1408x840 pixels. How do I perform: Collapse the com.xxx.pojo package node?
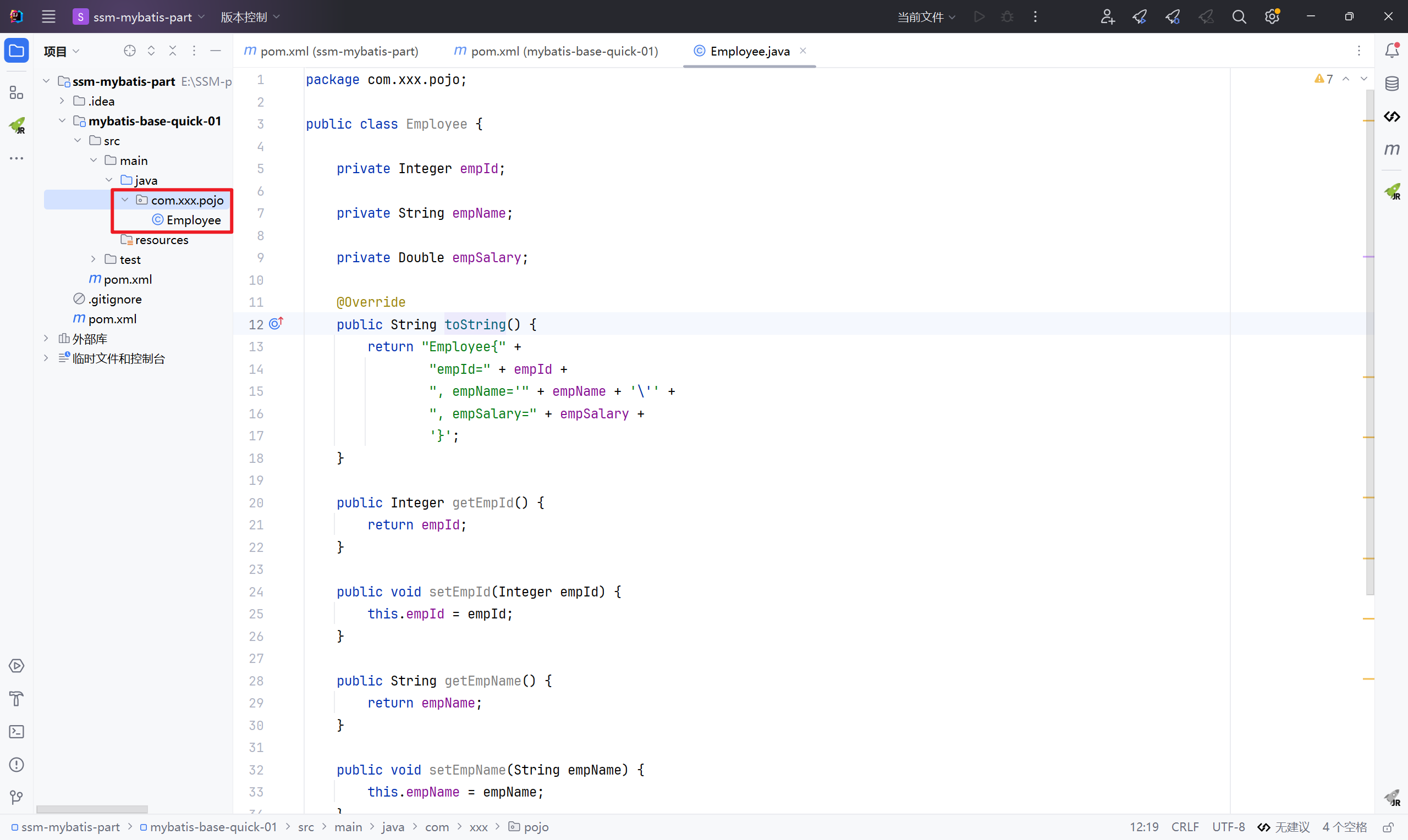(x=125, y=200)
